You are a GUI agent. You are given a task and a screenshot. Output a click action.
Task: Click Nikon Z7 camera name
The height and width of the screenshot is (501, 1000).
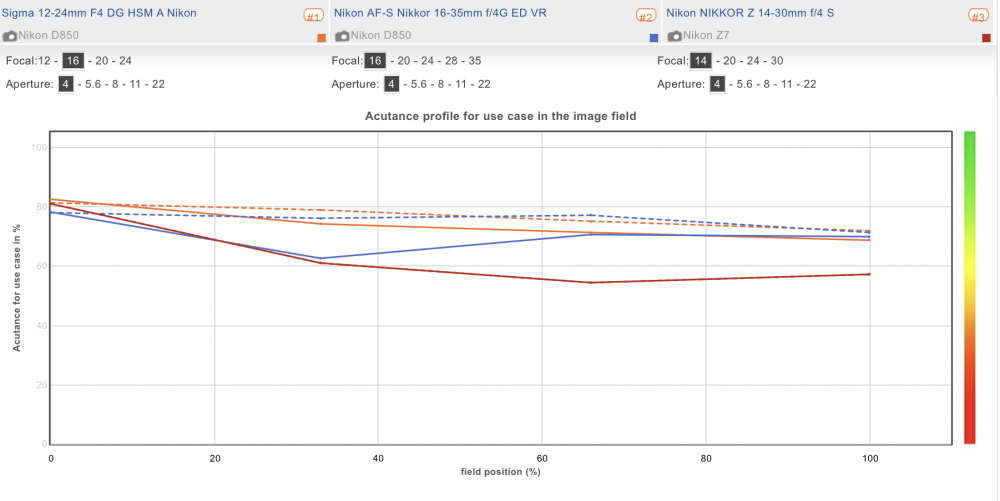pyautogui.click(x=706, y=36)
